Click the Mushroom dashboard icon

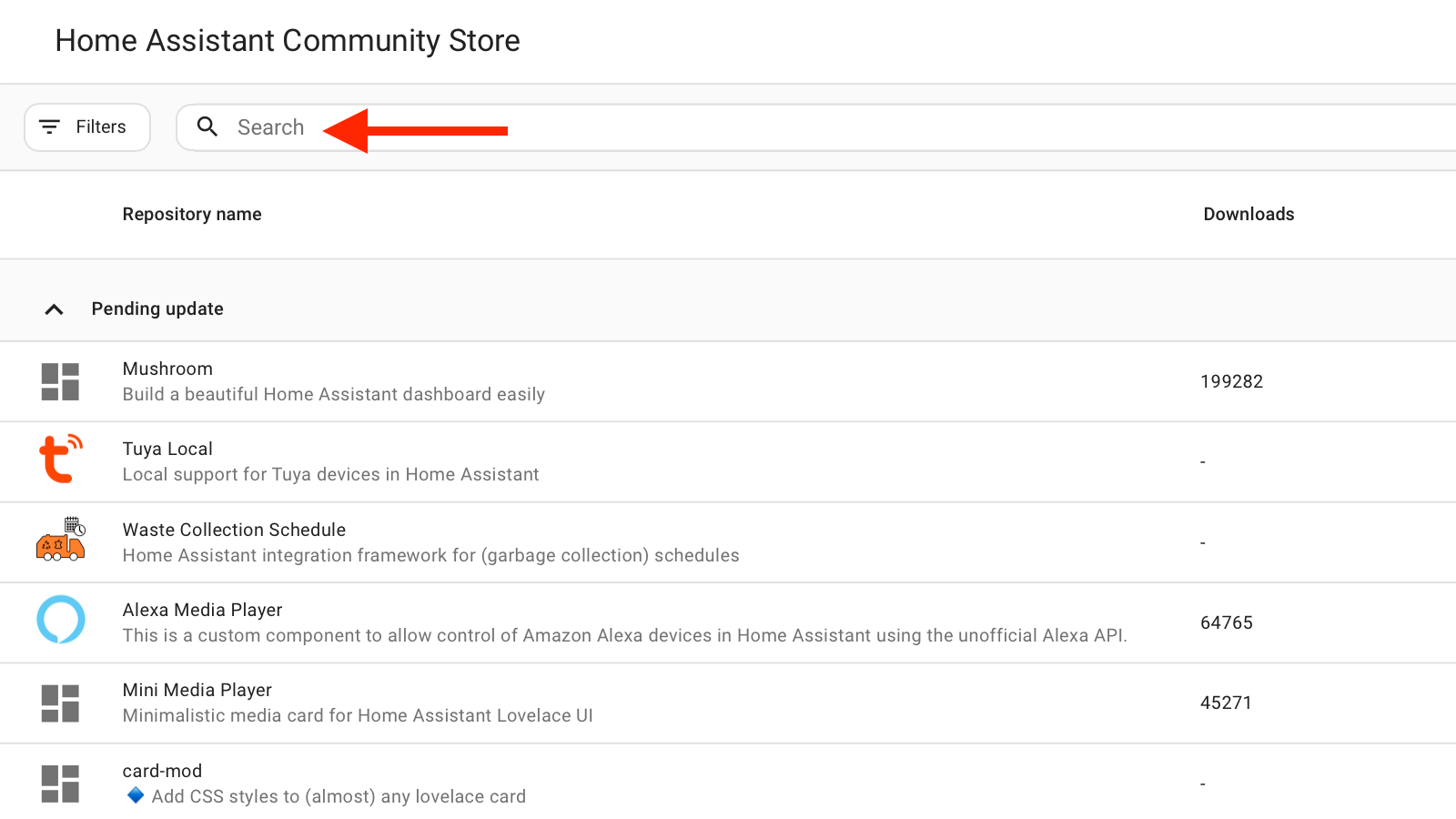60,382
